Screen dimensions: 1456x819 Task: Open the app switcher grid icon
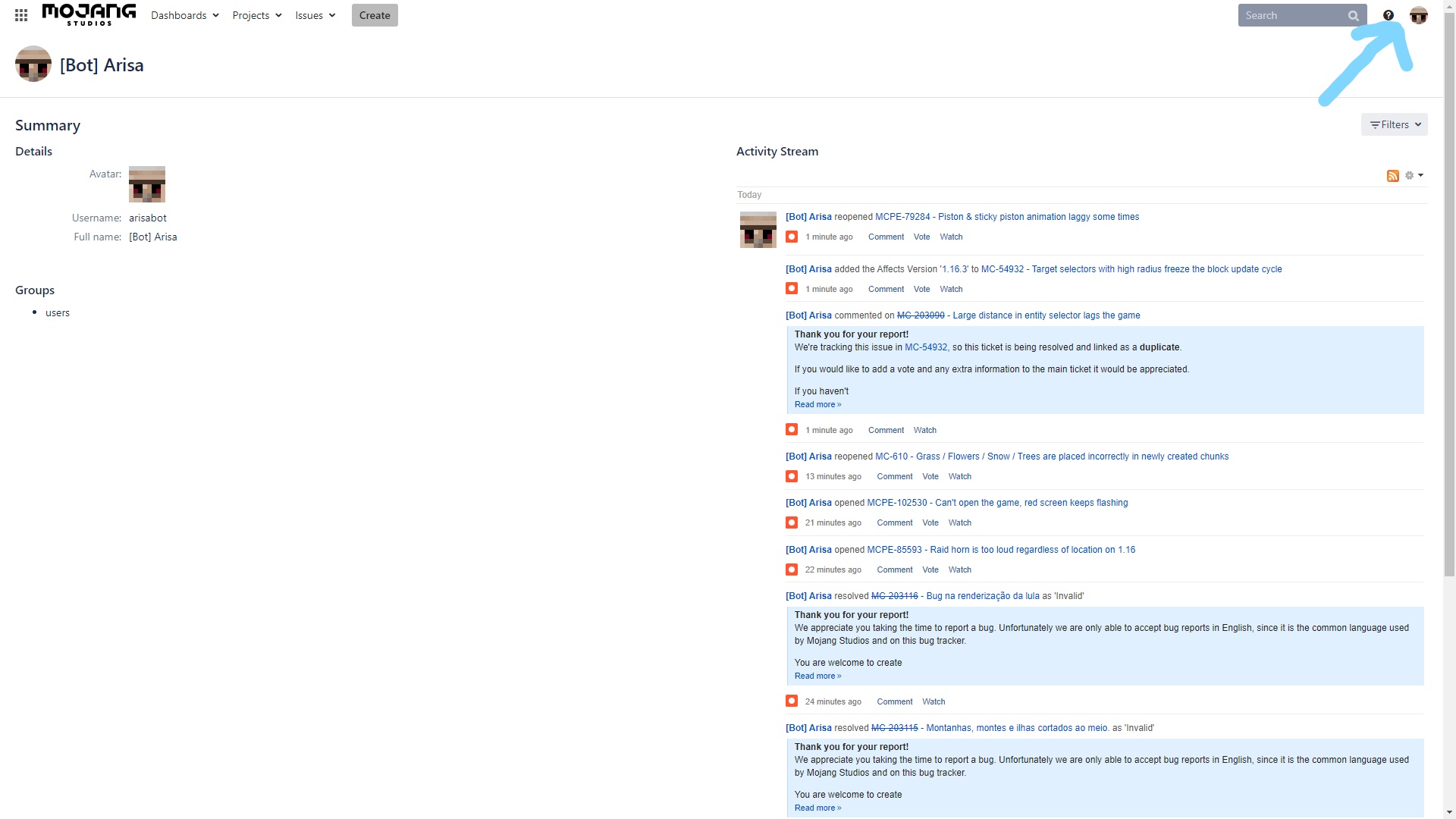21,15
